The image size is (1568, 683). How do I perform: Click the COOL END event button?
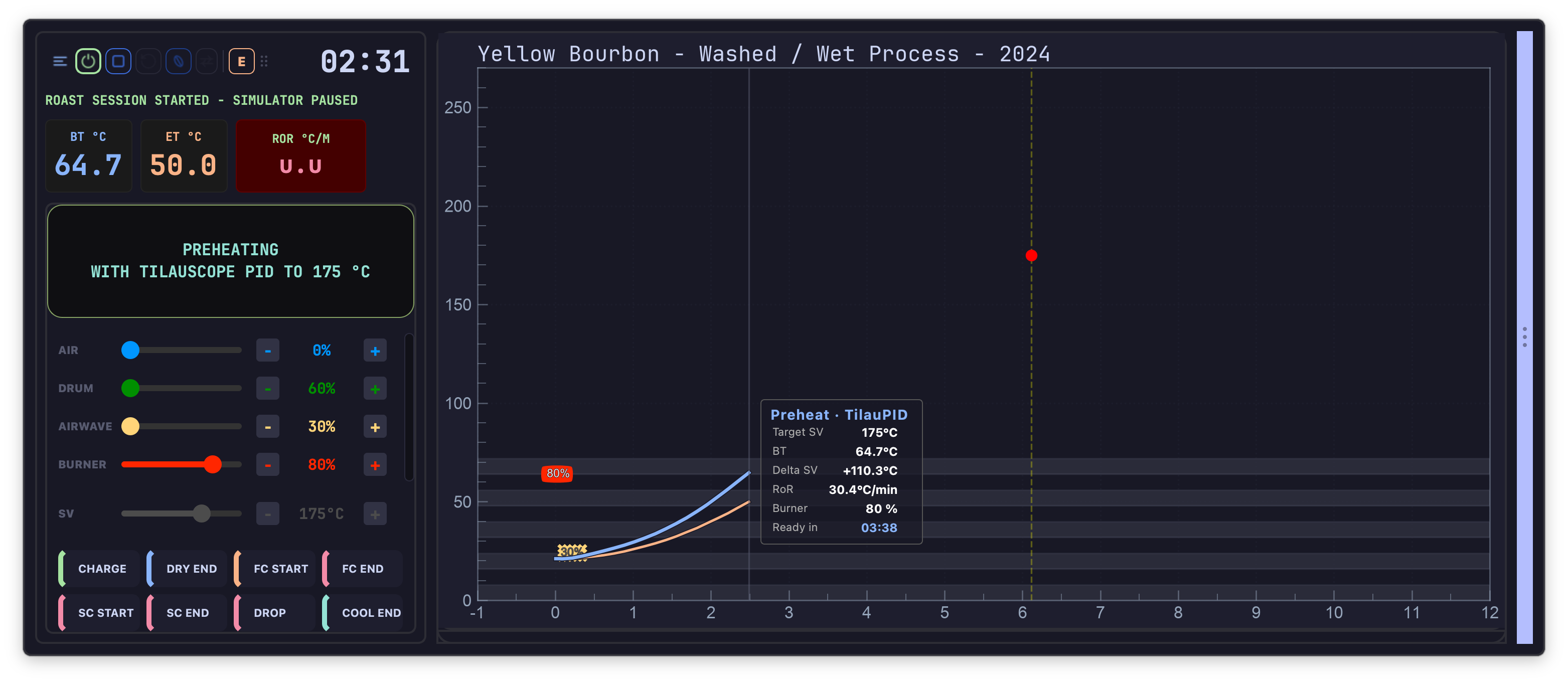click(x=362, y=612)
